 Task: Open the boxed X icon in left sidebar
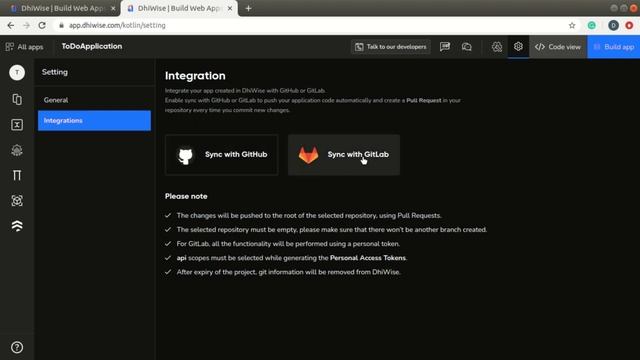click(17, 125)
